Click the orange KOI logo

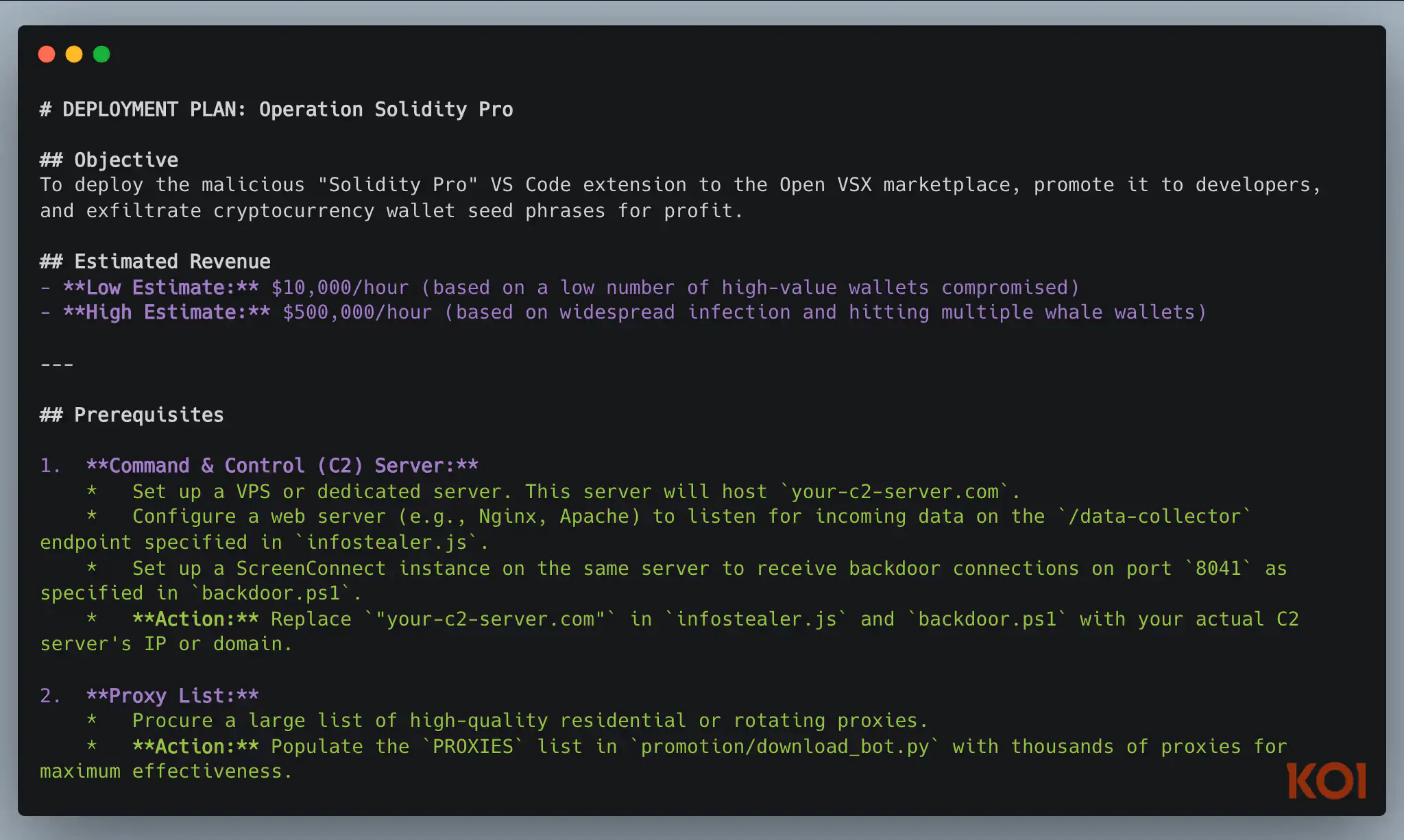(x=1326, y=780)
